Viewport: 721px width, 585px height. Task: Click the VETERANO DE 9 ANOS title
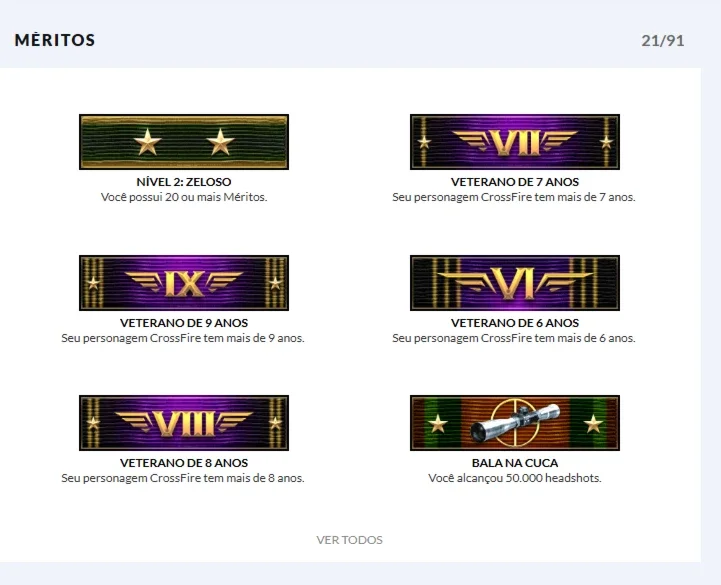click(184, 323)
